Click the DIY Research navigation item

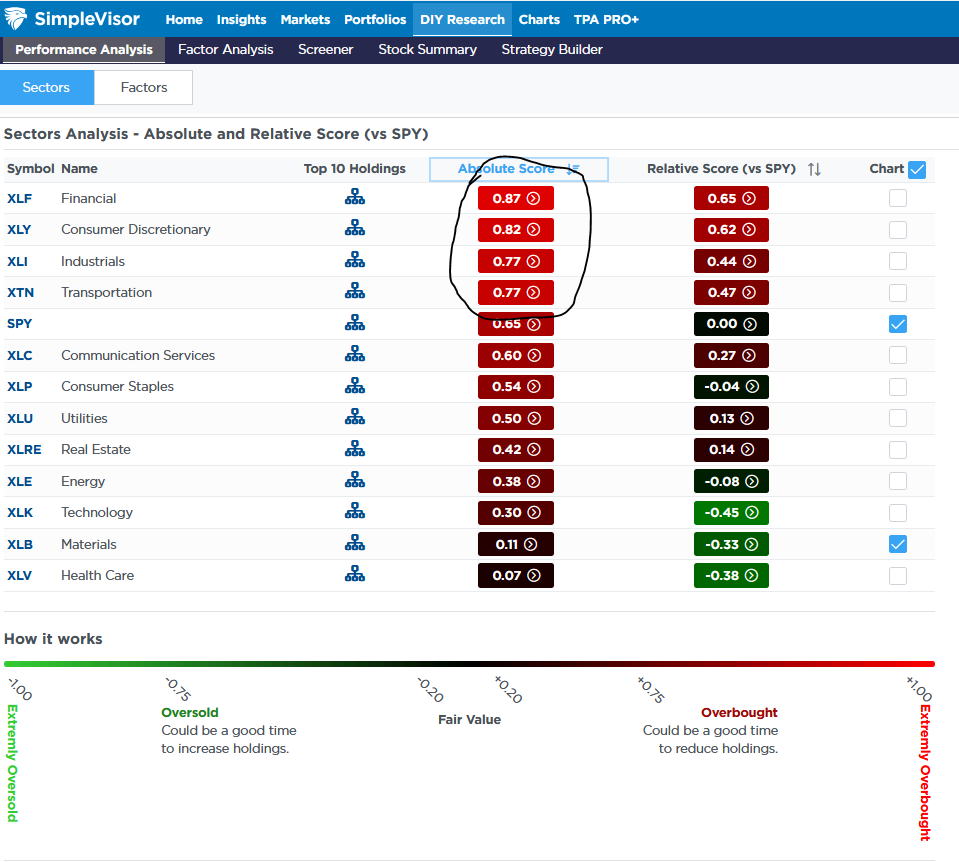(462, 20)
